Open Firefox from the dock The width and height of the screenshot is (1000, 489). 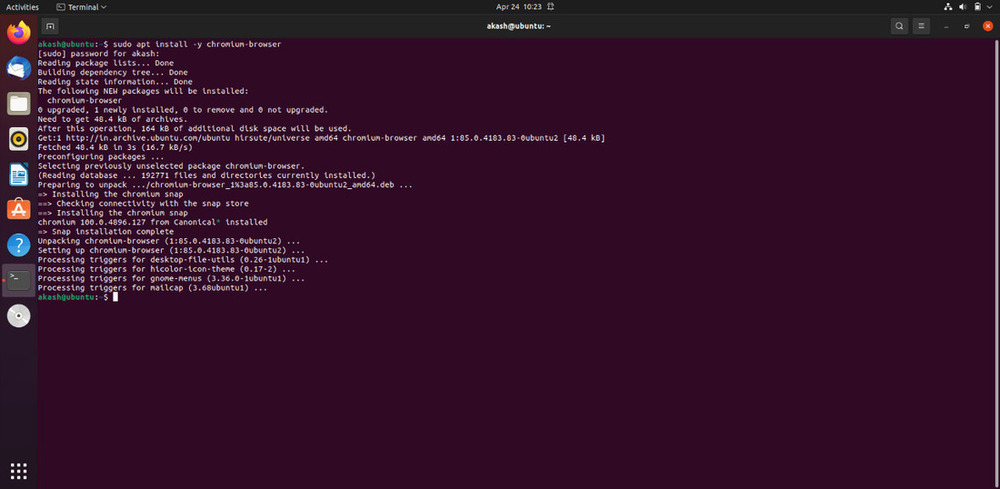tap(19, 33)
